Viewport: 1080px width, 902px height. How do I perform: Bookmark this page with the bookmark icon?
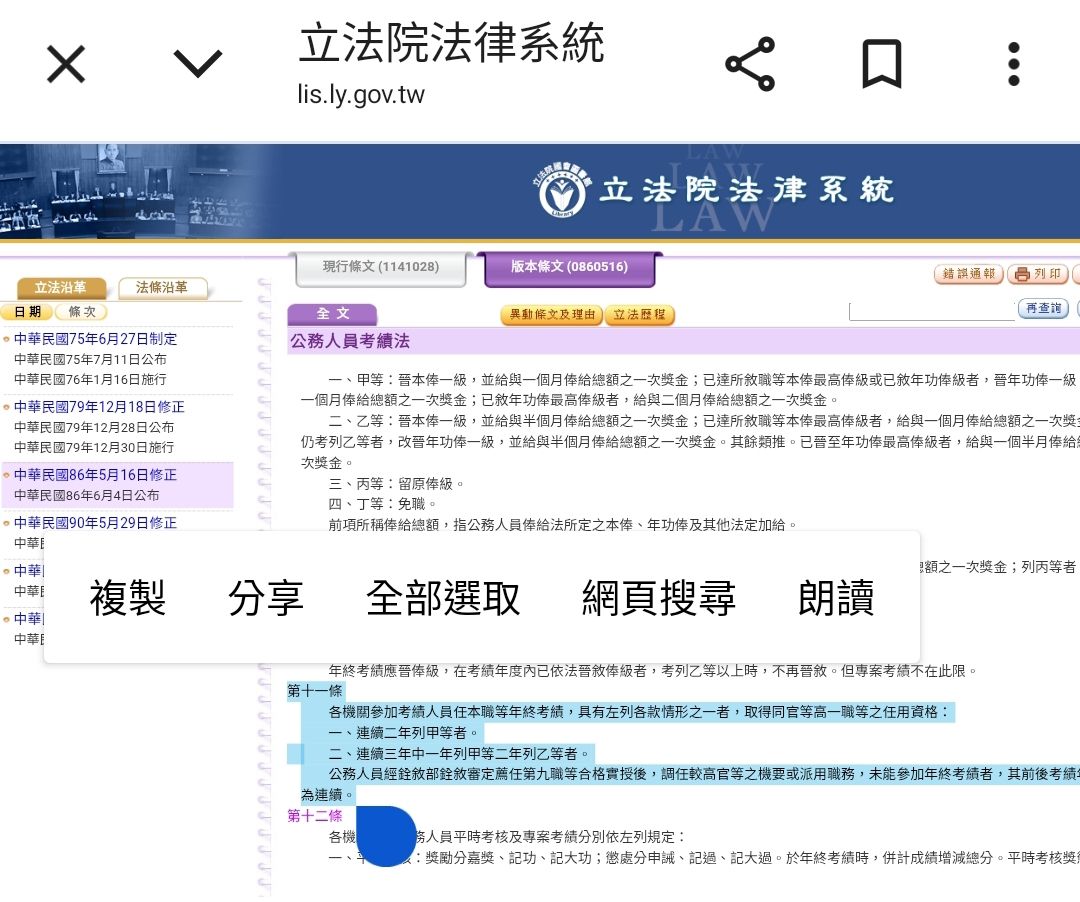tap(881, 66)
